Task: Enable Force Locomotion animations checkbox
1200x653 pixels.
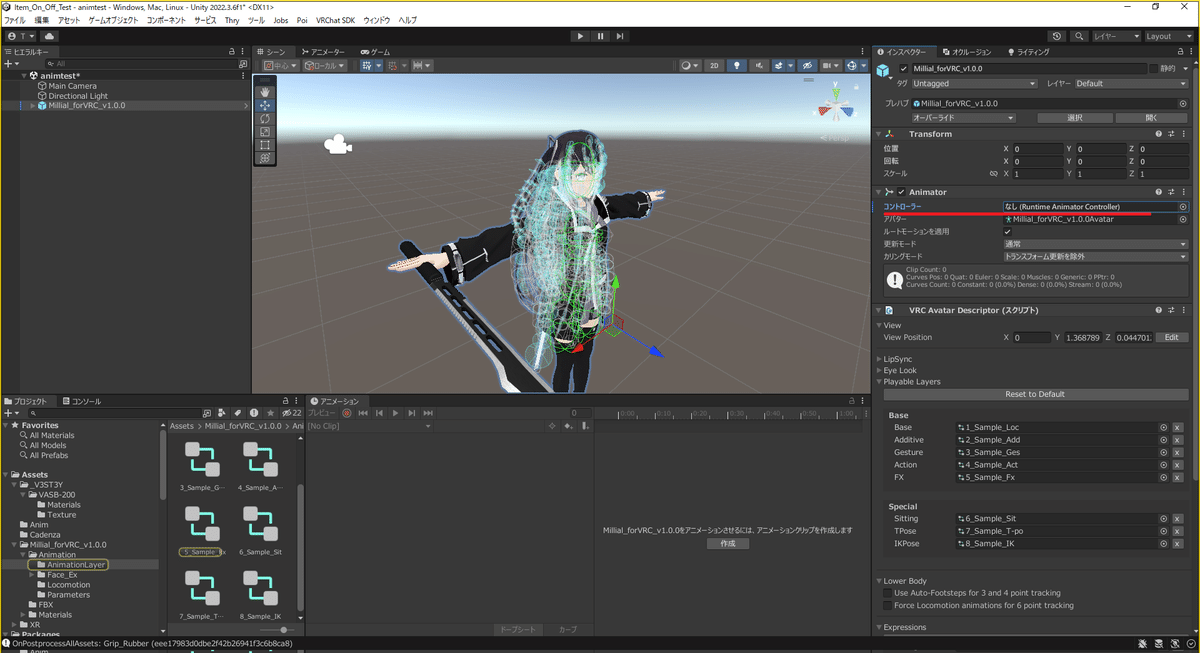Action: coord(887,605)
